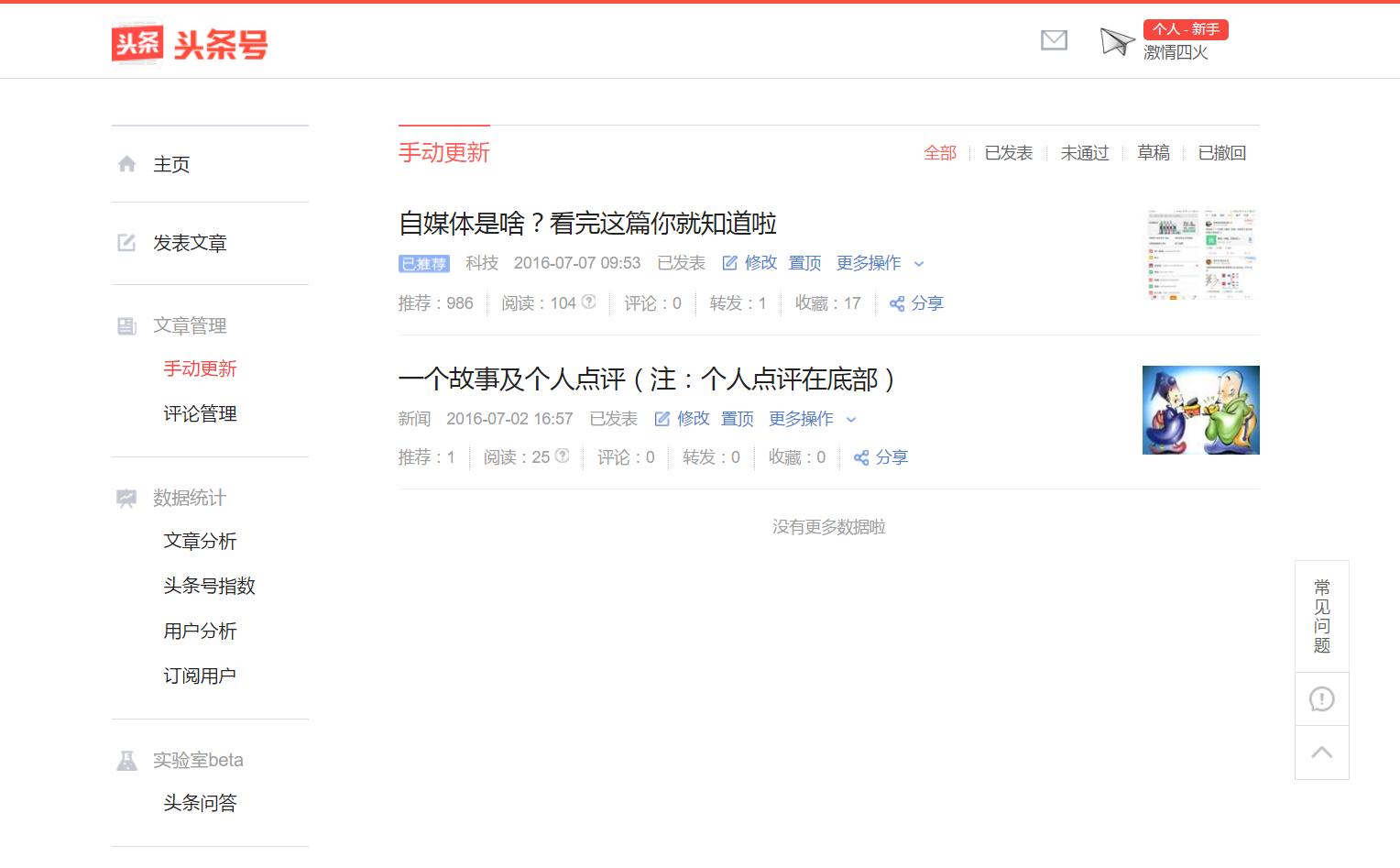Click the chart icon beside 数据统计
The height and width of the screenshot is (868, 1400).
pos(127,498)
